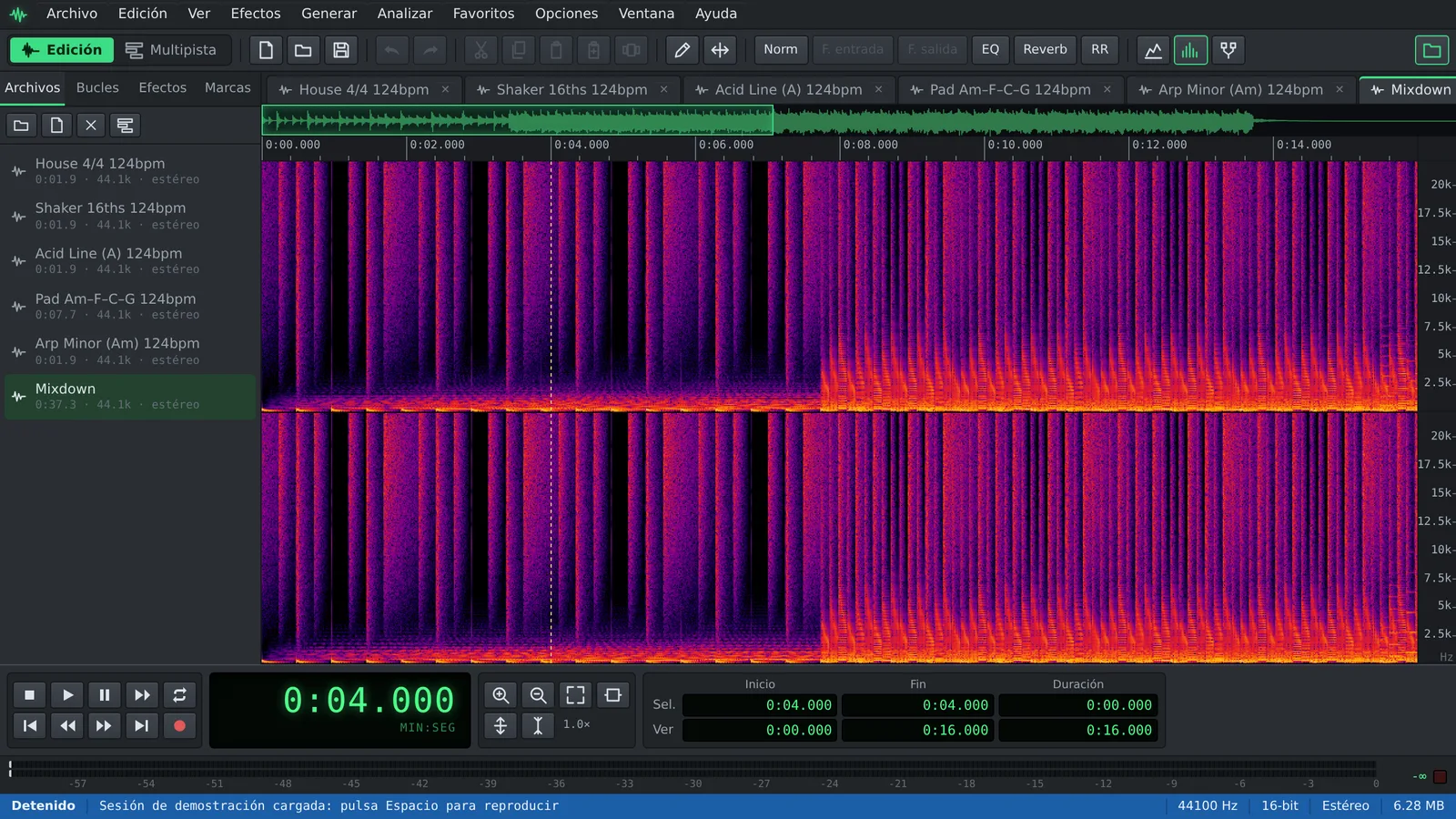Click the 0:08.000 mark on time ruler
Screen dimensions: 1456x819
point(870,145)
